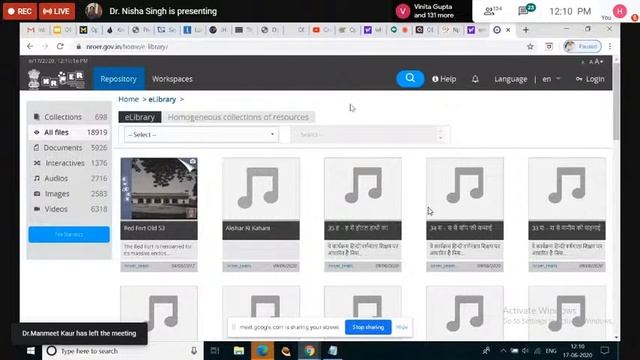Open the Help info link

point(444,79)
